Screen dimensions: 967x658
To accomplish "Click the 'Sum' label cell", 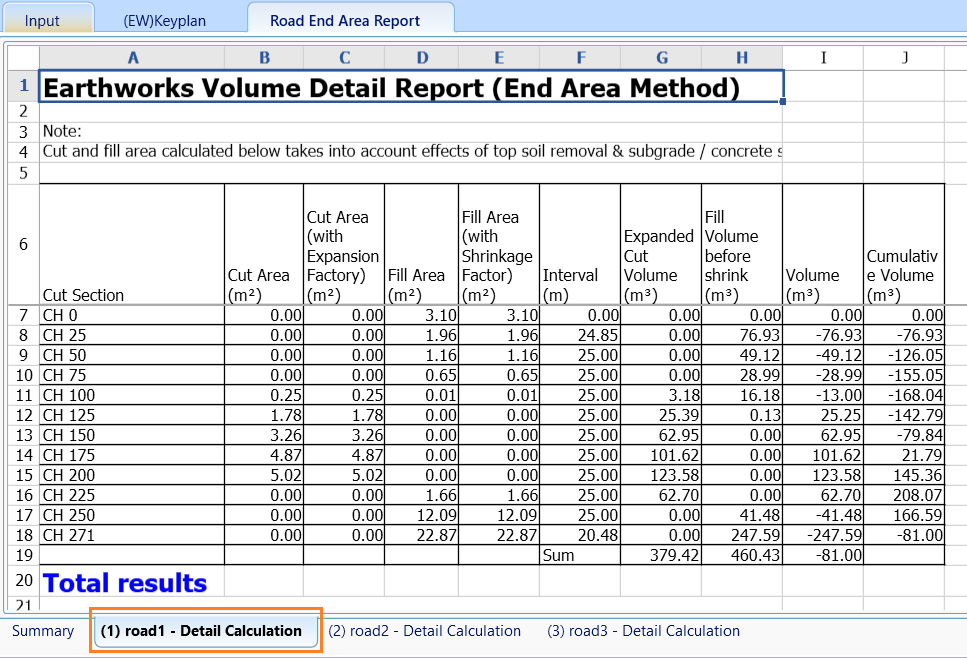I will click(580, 555).
